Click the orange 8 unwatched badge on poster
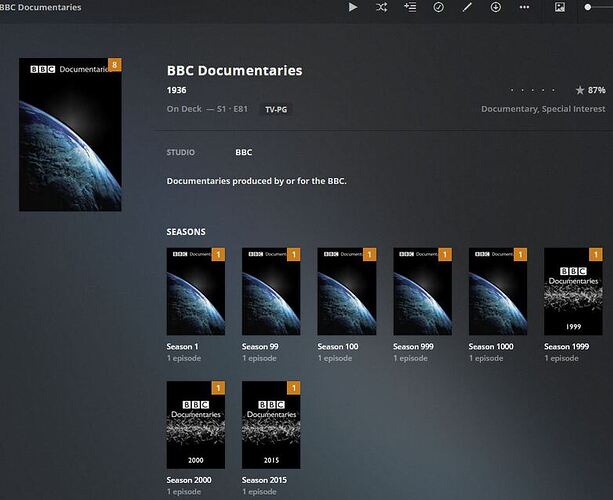The height and width of the screenshot is (500, 613). 115,65
